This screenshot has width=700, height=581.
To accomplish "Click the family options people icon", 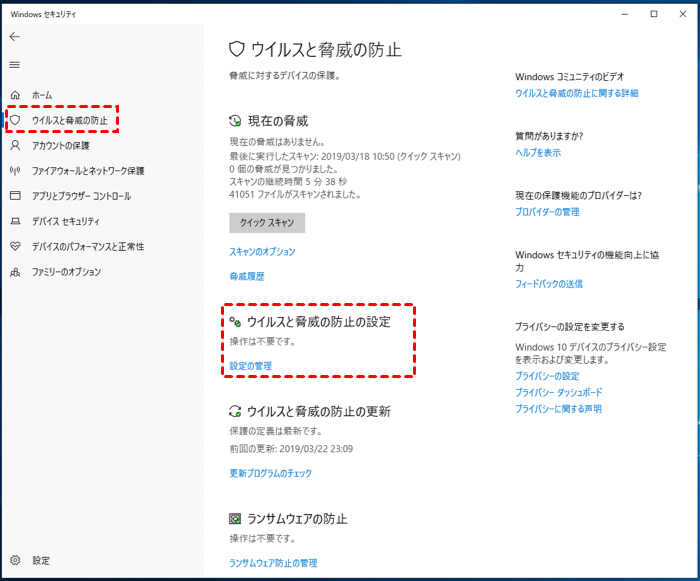I will click(x=15, y=272).
